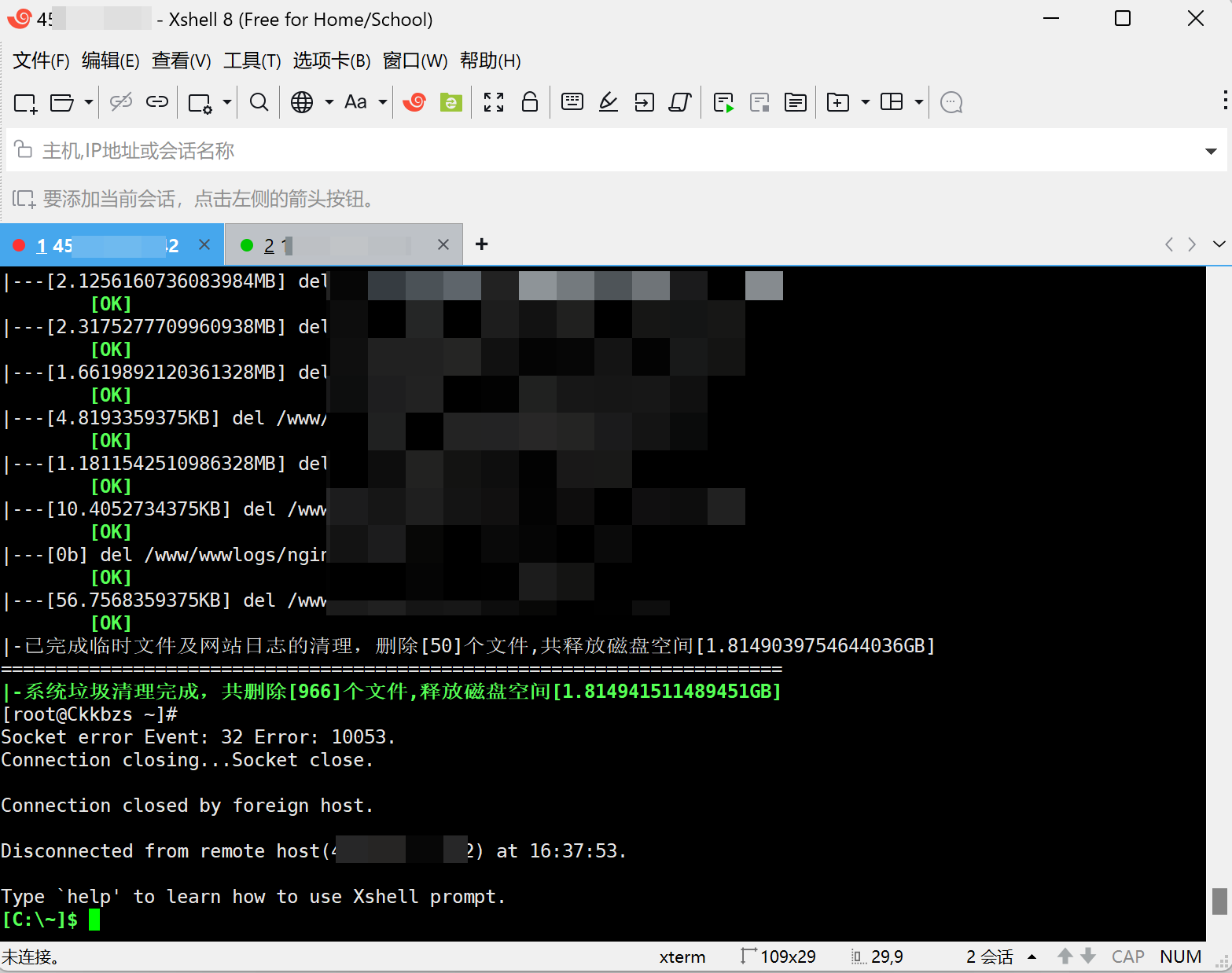Click the Reconnect link icon

pyautogui.click(x=157, y=101)
